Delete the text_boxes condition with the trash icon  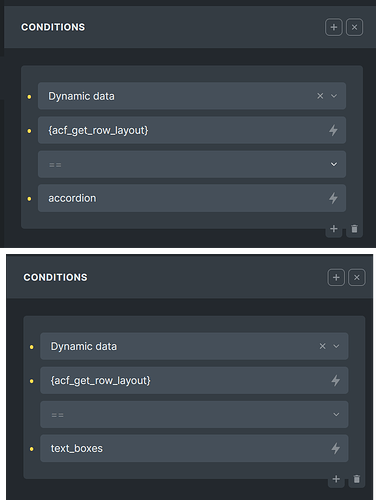357,479
